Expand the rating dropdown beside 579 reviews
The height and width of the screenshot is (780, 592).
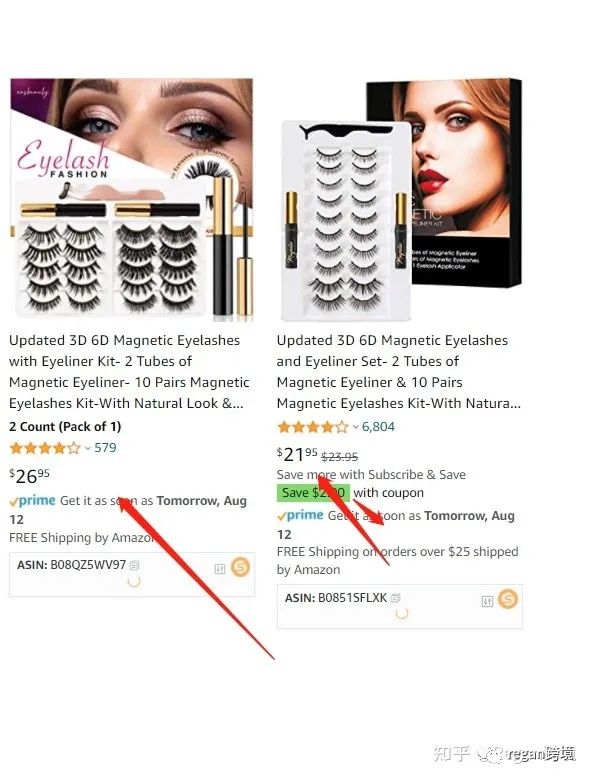coord(88,448)
